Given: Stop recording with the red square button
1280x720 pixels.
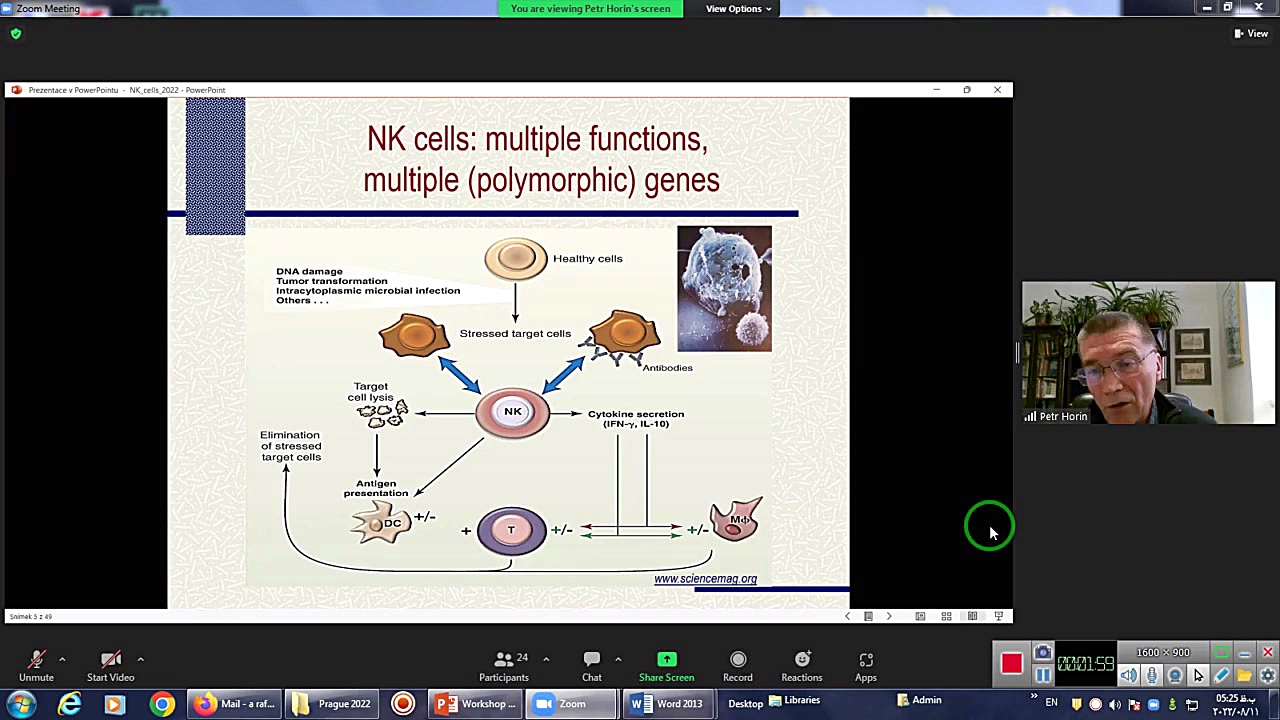Looking at the screenshot, I should tap(1011, 664).
